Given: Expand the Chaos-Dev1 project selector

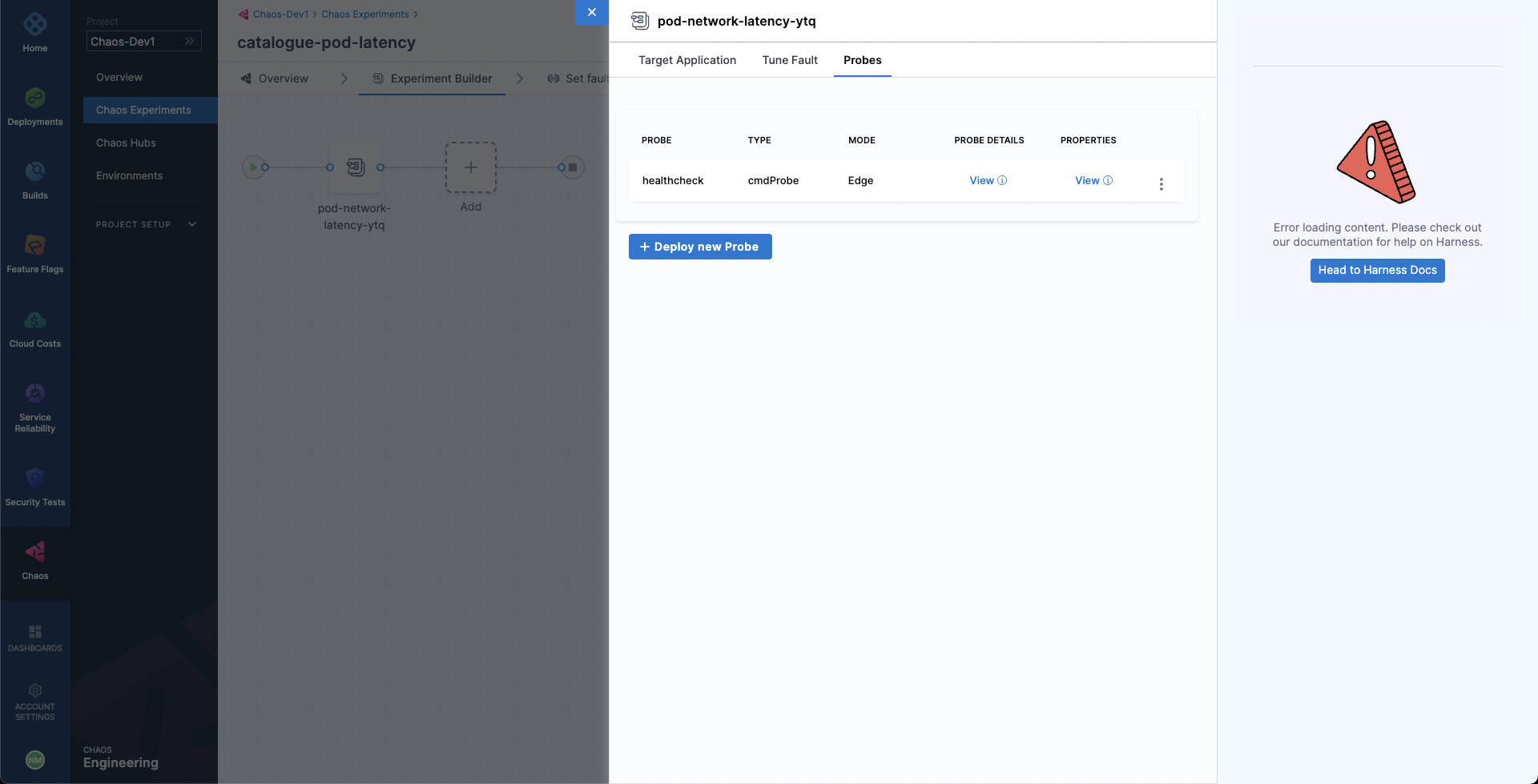Looking at the screenshot, I should [144, 41].
